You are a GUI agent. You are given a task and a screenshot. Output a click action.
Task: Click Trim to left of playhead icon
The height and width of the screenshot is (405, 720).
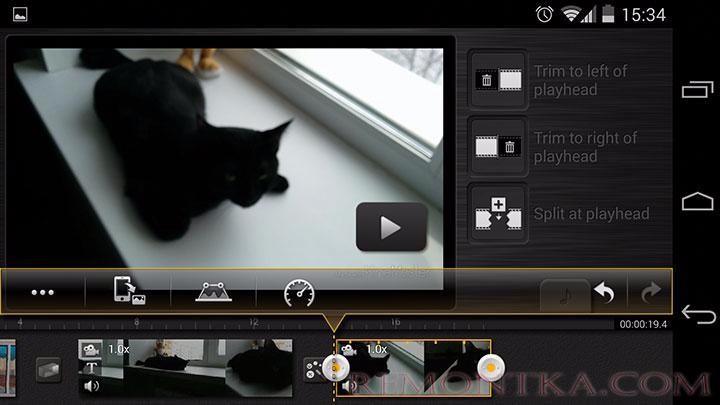click(499, 80)
